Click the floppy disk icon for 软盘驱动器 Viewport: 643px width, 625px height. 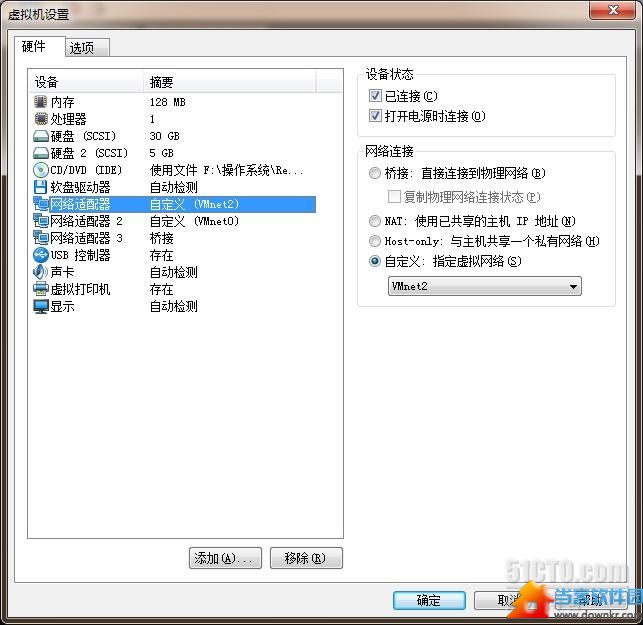point(41,187)
